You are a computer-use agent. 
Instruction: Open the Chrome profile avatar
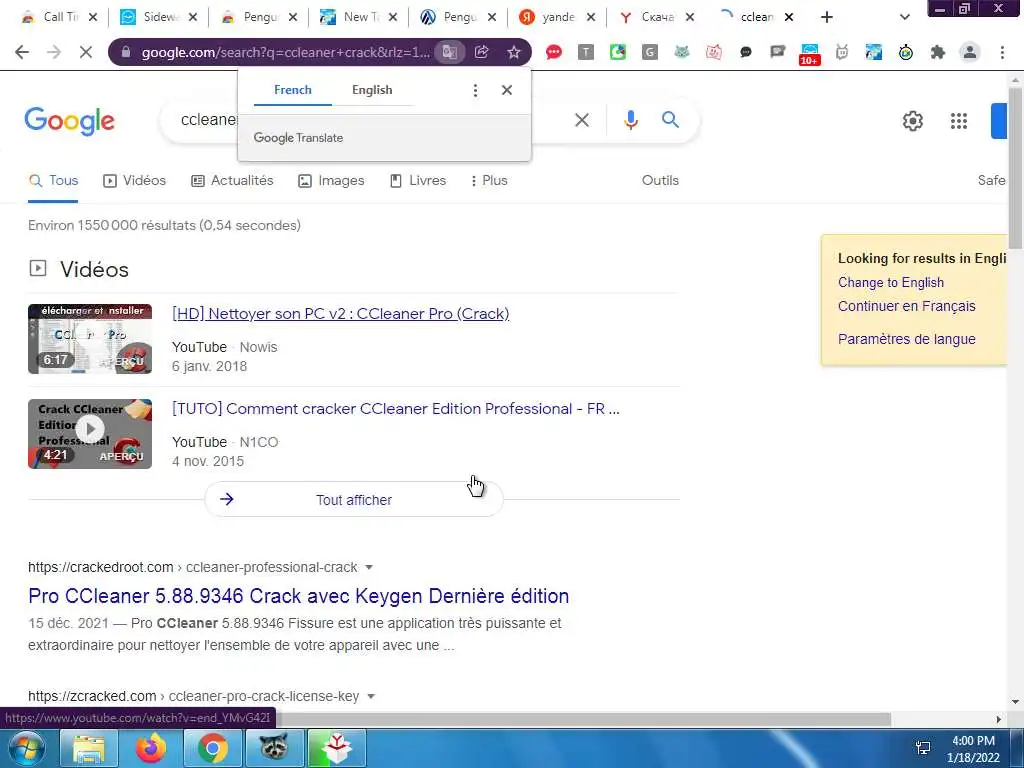[970, 52]
